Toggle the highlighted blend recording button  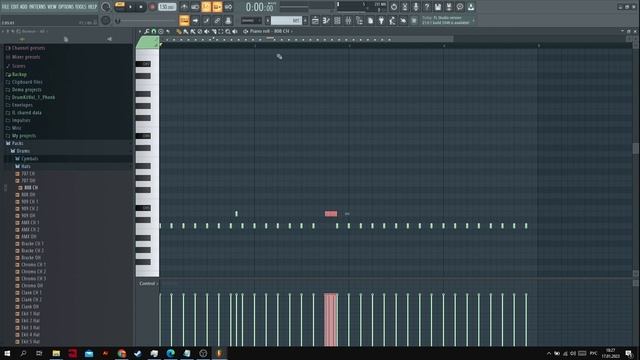pyautogui.click(x=217, y=7)
